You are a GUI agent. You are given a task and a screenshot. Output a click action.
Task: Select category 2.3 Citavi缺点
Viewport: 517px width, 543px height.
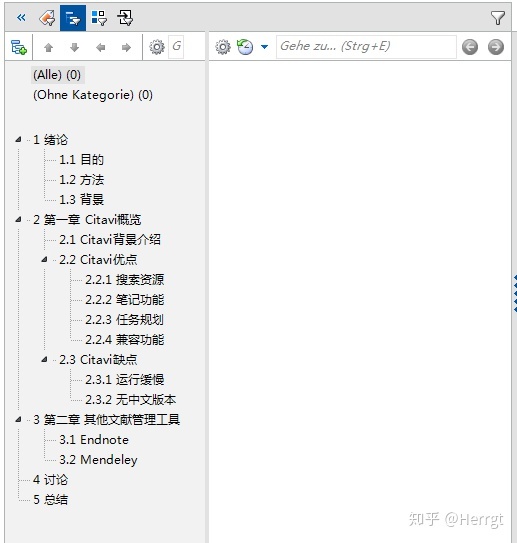pos(98,359)
